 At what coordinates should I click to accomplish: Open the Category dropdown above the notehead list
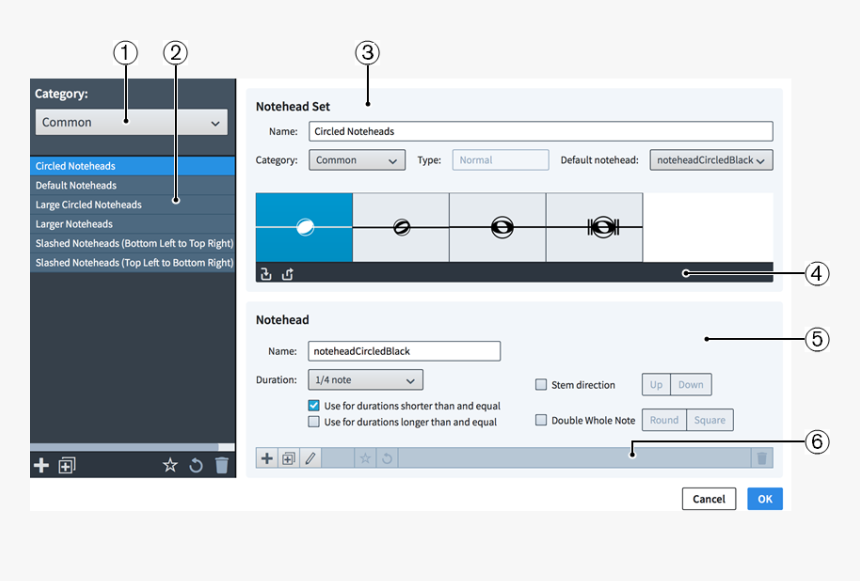[x=131, y=122]
